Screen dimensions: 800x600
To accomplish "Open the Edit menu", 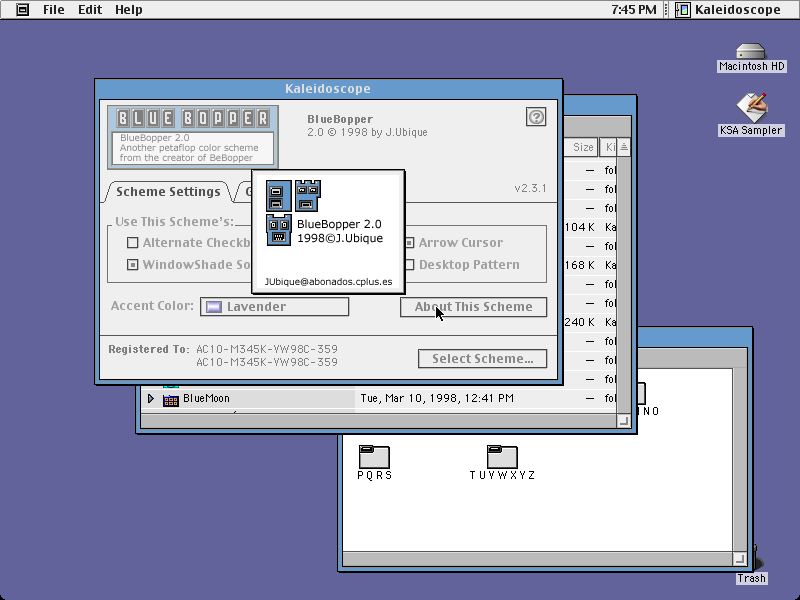I will tap(90, 9).
